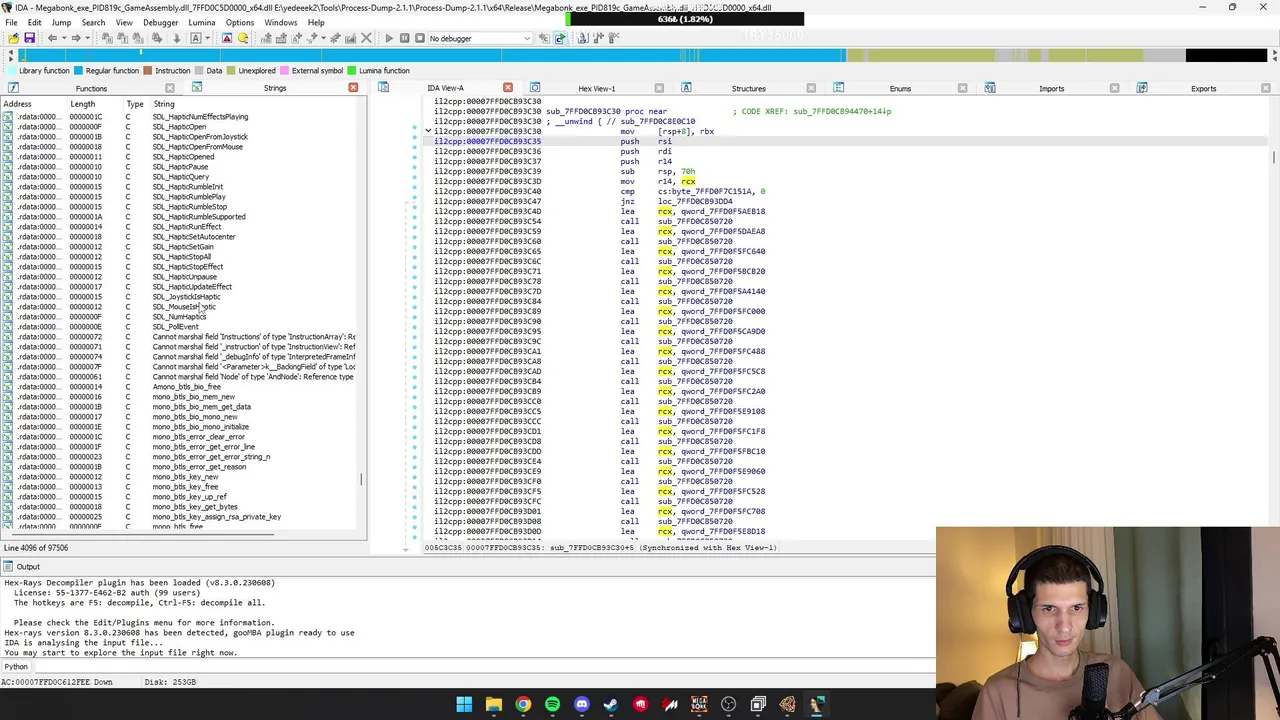Jump forward with the right arrow toolbar icon
Viewport: 1280px width, 720px height.
click(x=76, y=38)
